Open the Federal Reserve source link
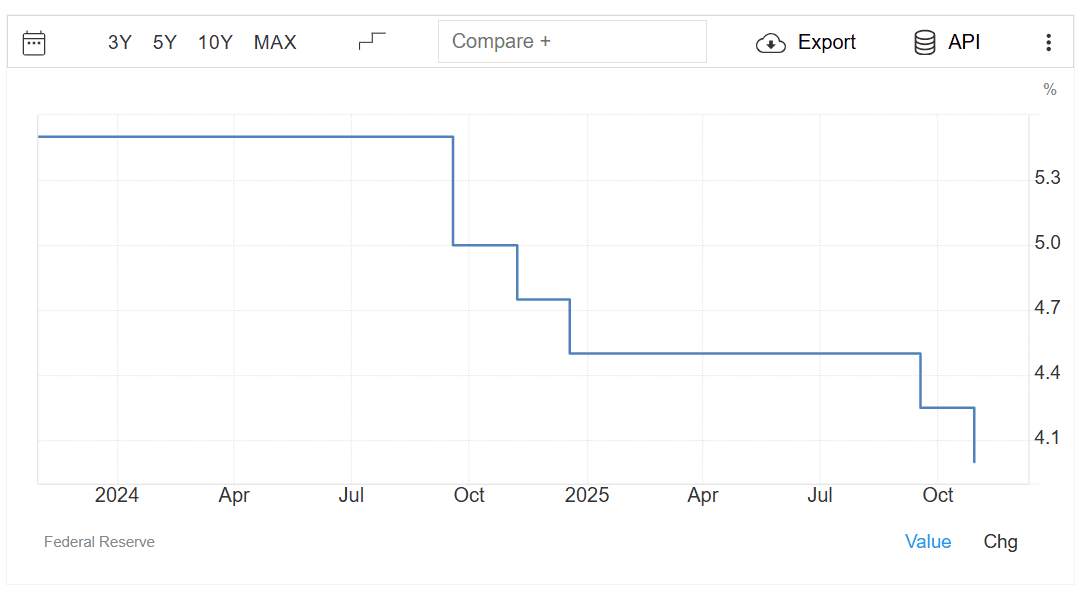 [x=99, y=542]
